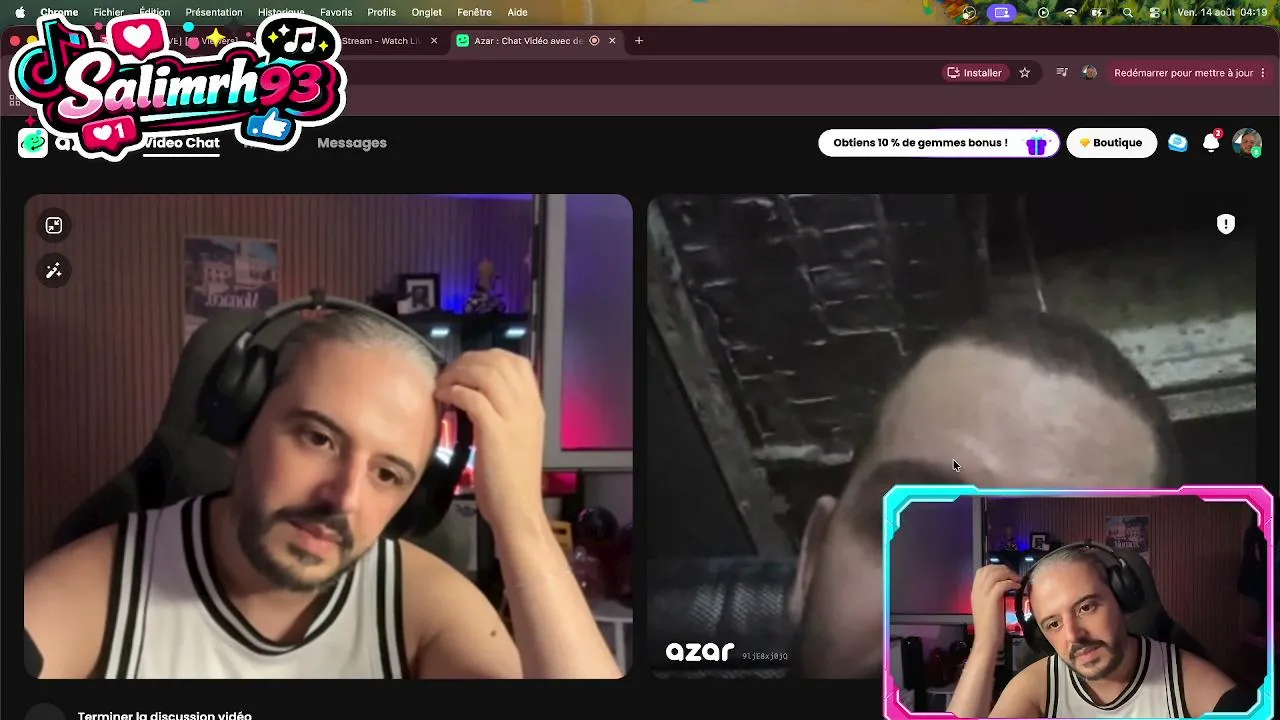The width and height of the screenshot is (1280, 720).
Task: Open the Fichier menu
Action: [108, 13]
